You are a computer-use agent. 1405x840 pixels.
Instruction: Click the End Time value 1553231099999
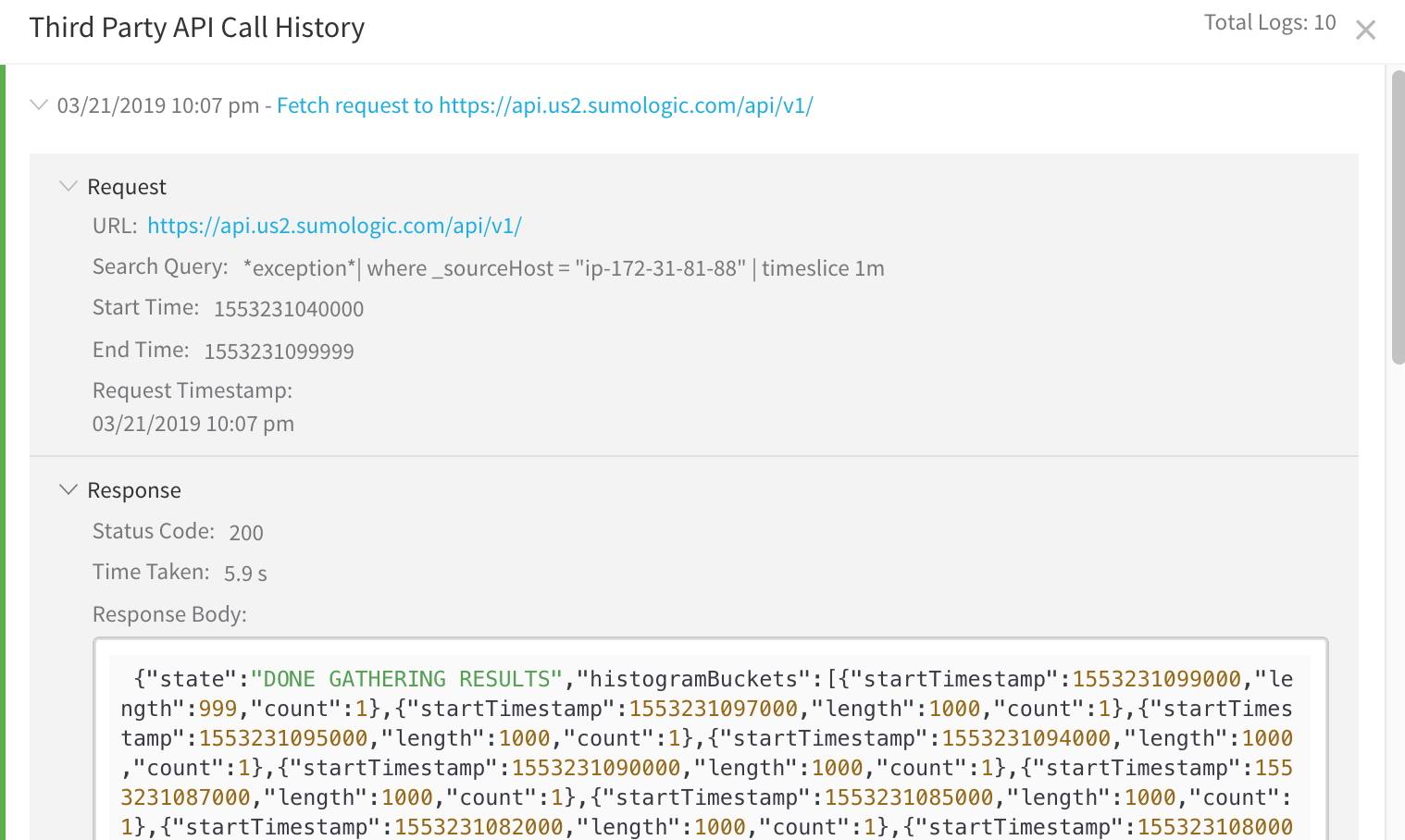[280, 352]
